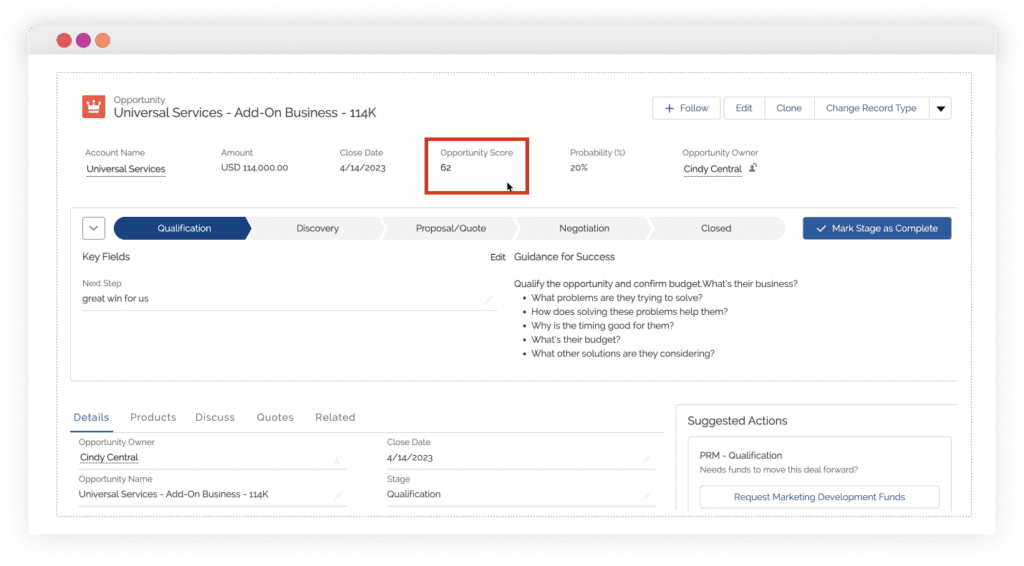Image resolution: width=1024 pixels, height=566 pixels.
Task: Click pencil icon beside Stage Qualification
Action: click(x=647, y=495)
